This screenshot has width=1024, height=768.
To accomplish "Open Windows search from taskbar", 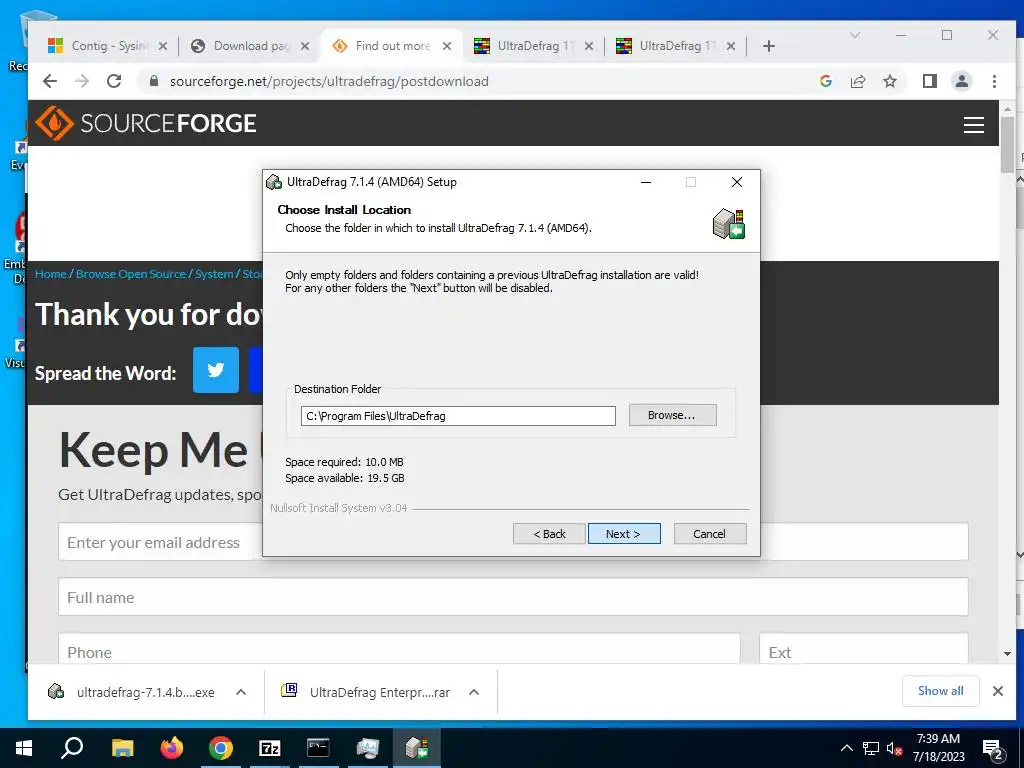I will click(72, 748).
